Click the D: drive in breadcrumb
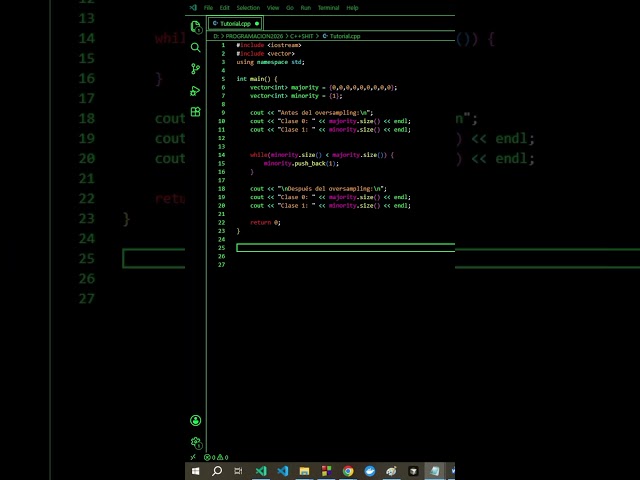640x480 pixels. point(216,36)
